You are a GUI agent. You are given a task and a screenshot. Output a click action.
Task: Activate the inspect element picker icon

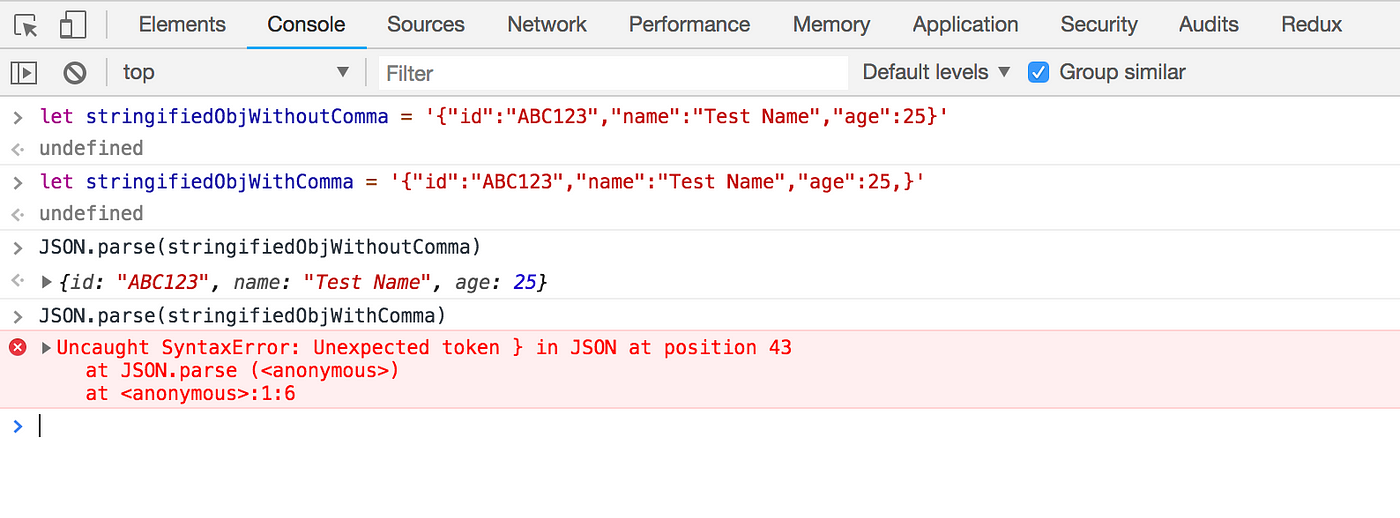click(x=26, y=25)
